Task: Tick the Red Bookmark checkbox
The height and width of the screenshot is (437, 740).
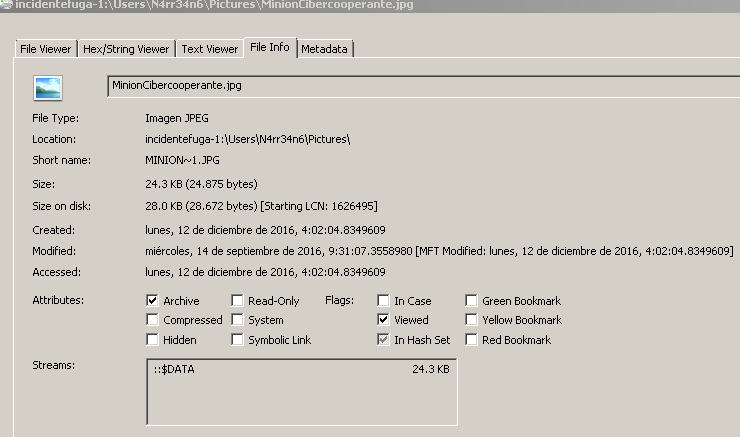Action: [471, 340]
